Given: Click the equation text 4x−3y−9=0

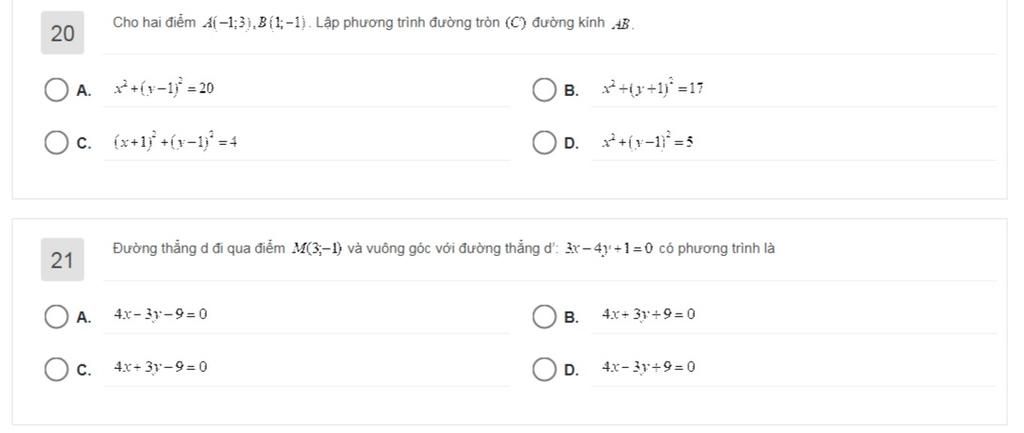Looking at the screenshot, I should tap(161, 315).
